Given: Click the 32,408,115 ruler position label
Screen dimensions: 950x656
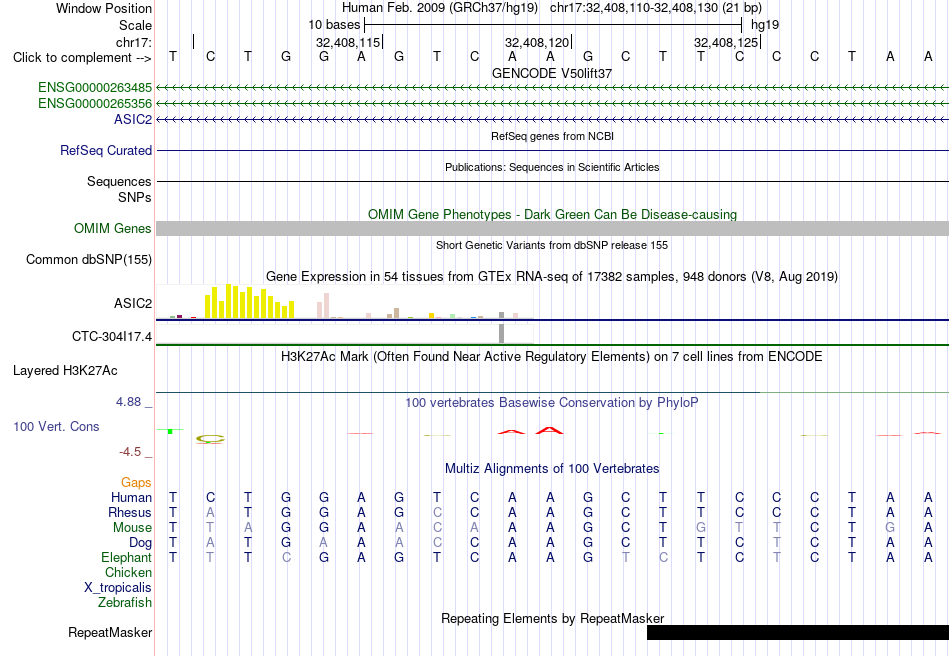Looking at the screenshot, I should coord(348,42).
